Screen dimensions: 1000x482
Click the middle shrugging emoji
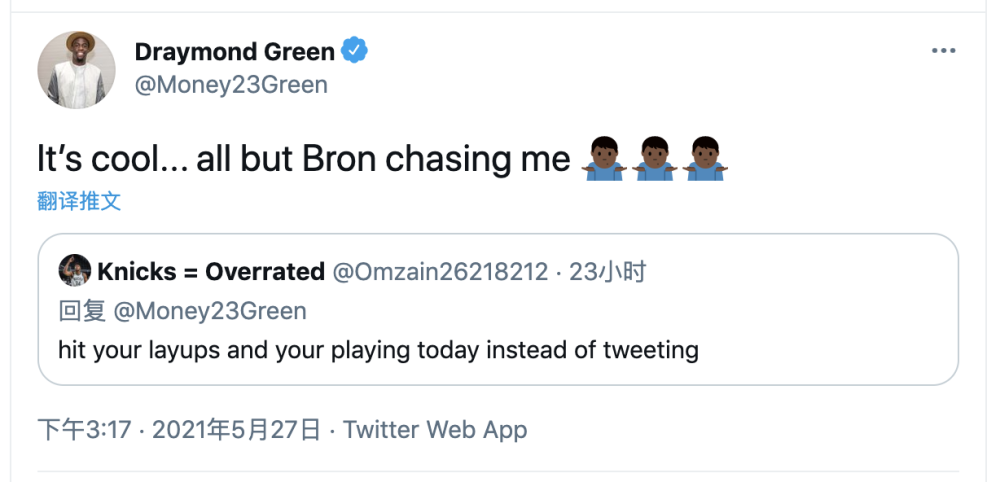pos(654,159)
